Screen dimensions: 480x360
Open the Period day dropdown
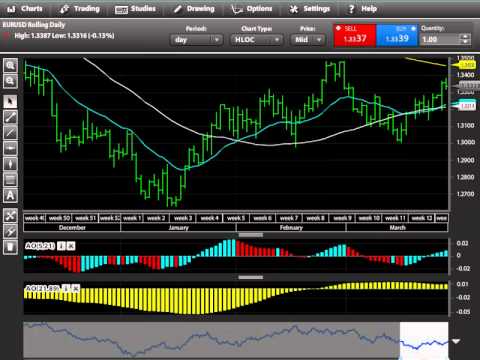click(x=196, y=40)
